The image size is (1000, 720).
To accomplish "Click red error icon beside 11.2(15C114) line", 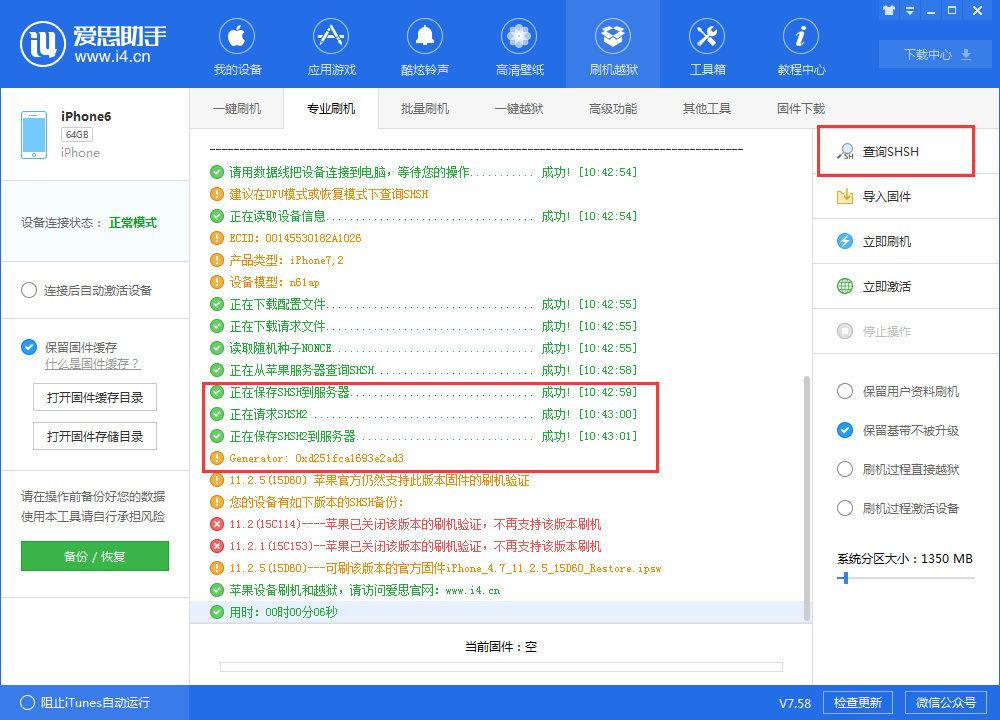I will click(217, 524).
